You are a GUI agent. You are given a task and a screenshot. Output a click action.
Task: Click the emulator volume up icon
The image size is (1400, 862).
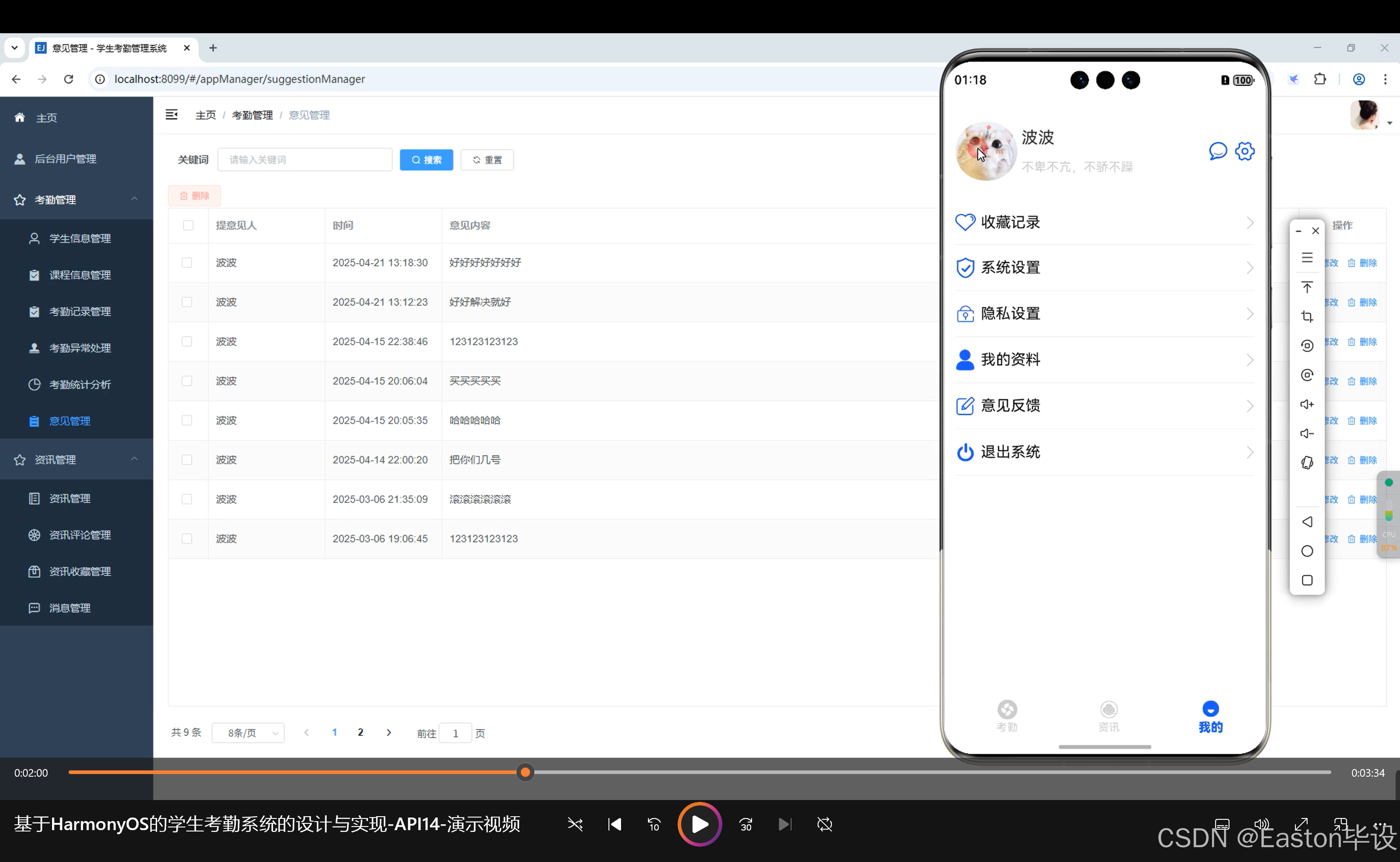[1307, 404]
